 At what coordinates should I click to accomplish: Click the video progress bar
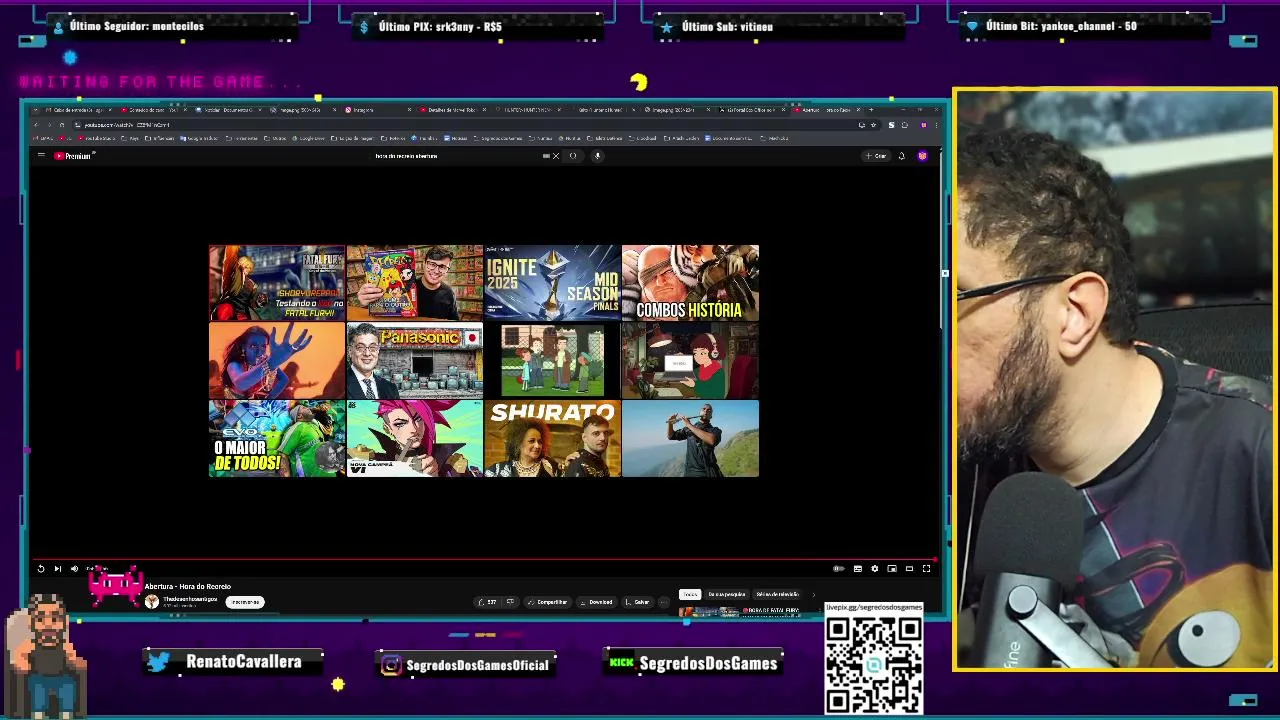(483, 560)
